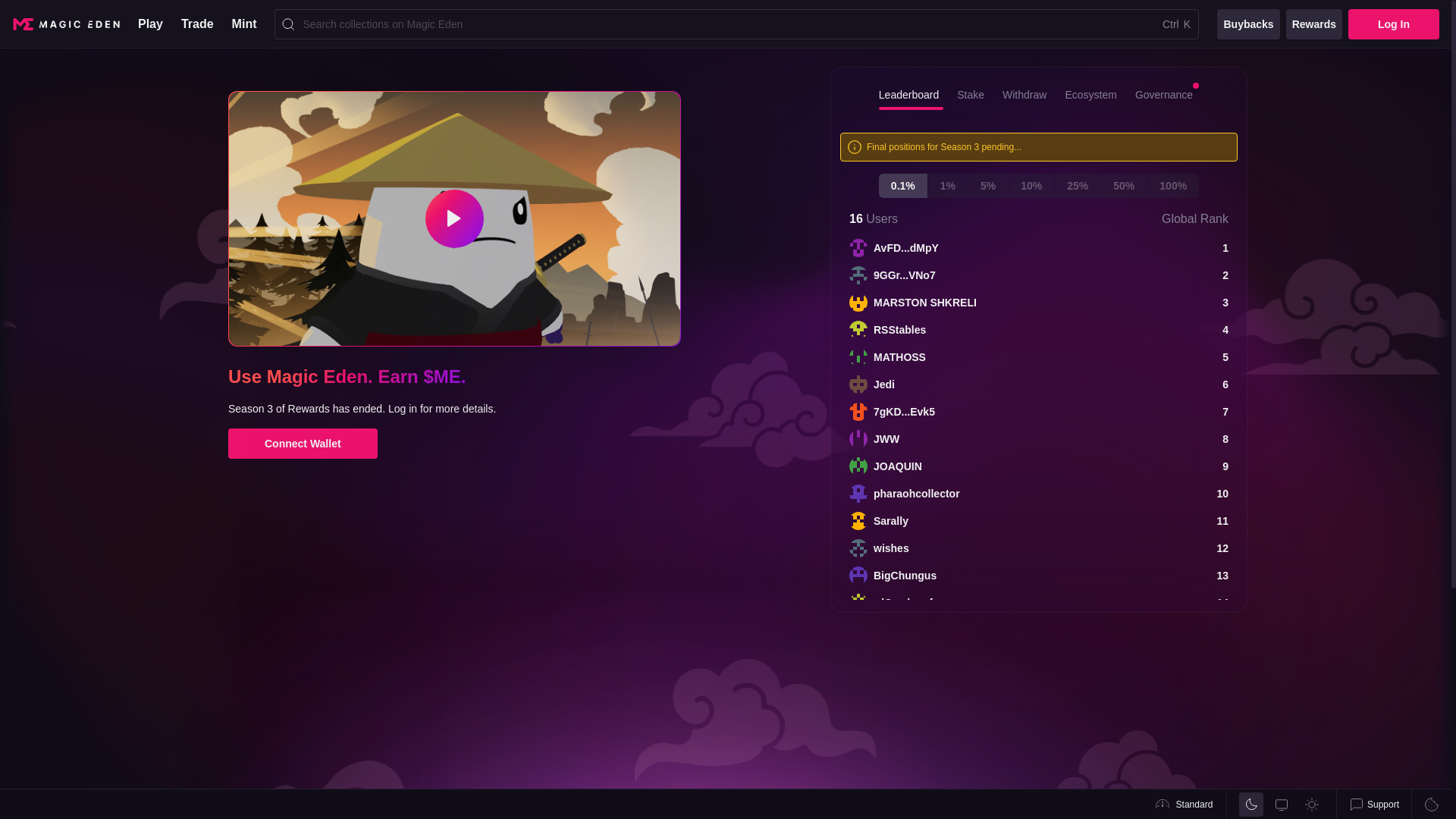The image size is (1456, 819).
Task: Select system theme monitor icon
Action: click(x=1282, y=805)
